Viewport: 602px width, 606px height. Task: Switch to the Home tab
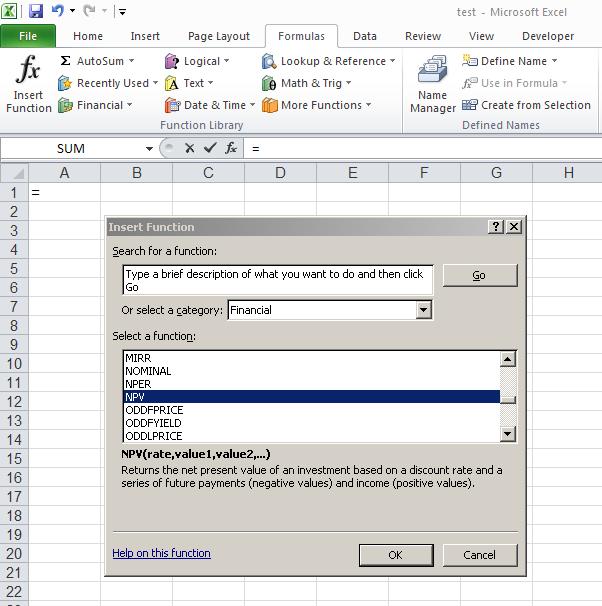88,36
